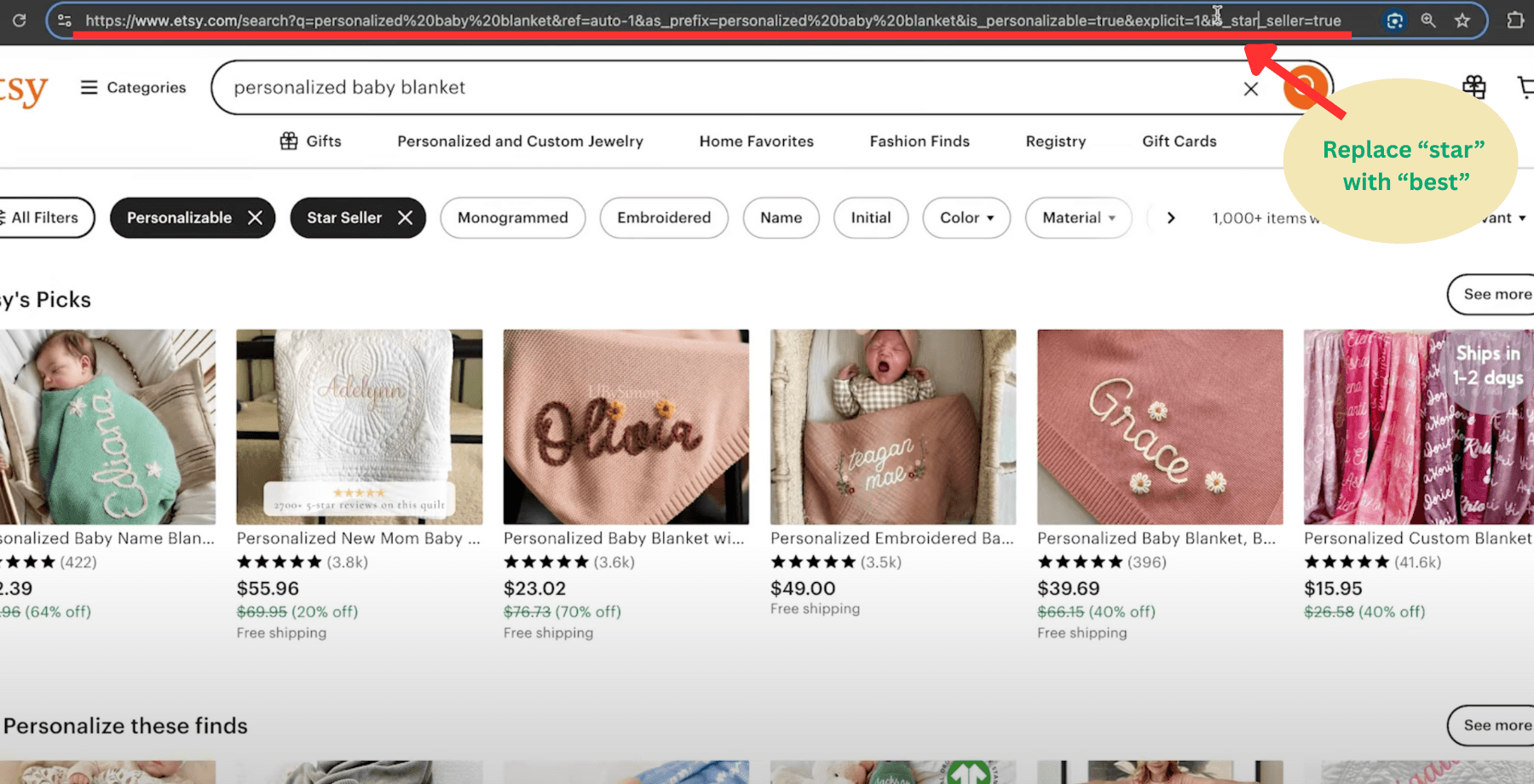Click the $66.15 (40% off) discount text
The width and height of the screenshot is (1534, 784).
pyautogui.click(x=1096, y=612)
